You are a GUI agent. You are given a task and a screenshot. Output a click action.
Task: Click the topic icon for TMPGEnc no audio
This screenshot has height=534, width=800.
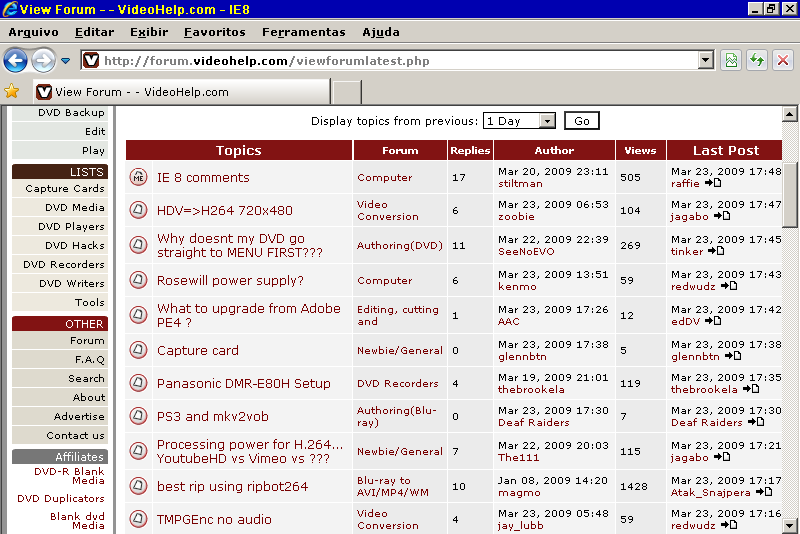click(138, 519)
